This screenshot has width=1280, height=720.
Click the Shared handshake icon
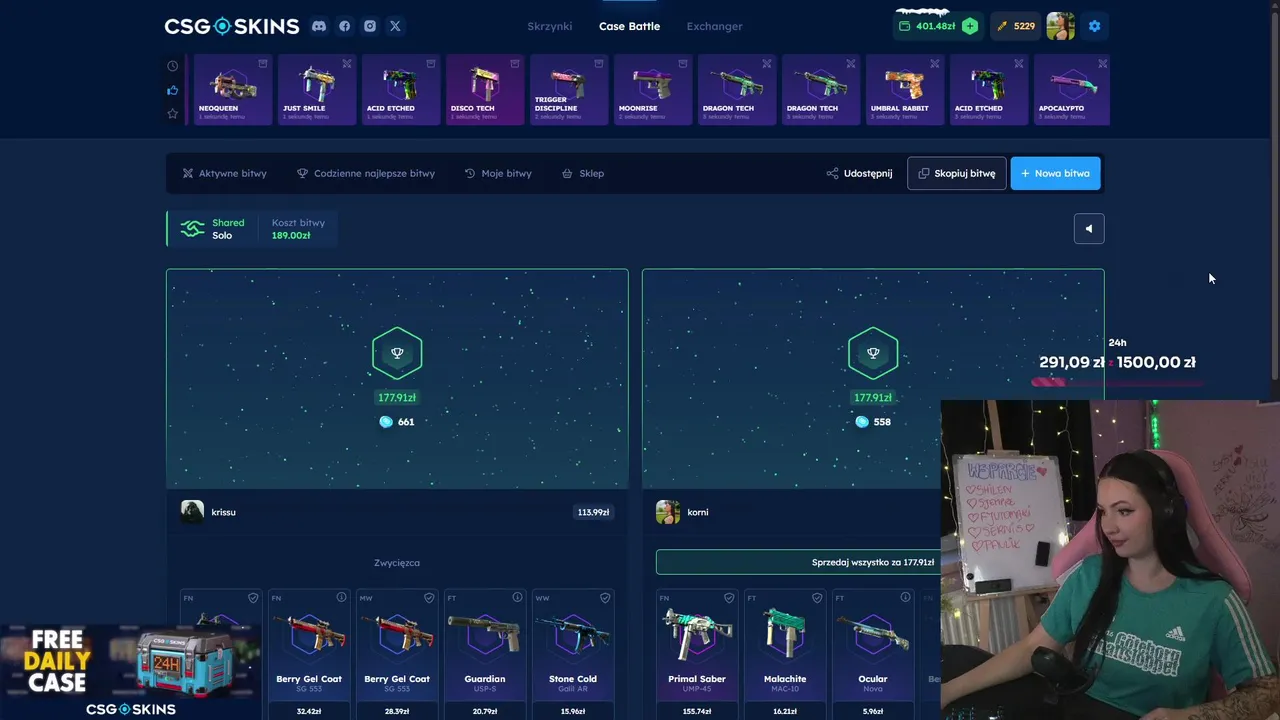(192, 229)
